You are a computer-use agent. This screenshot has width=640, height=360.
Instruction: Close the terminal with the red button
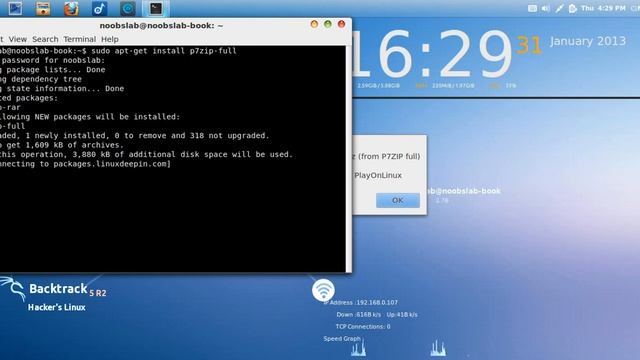[x=342, y=24]
